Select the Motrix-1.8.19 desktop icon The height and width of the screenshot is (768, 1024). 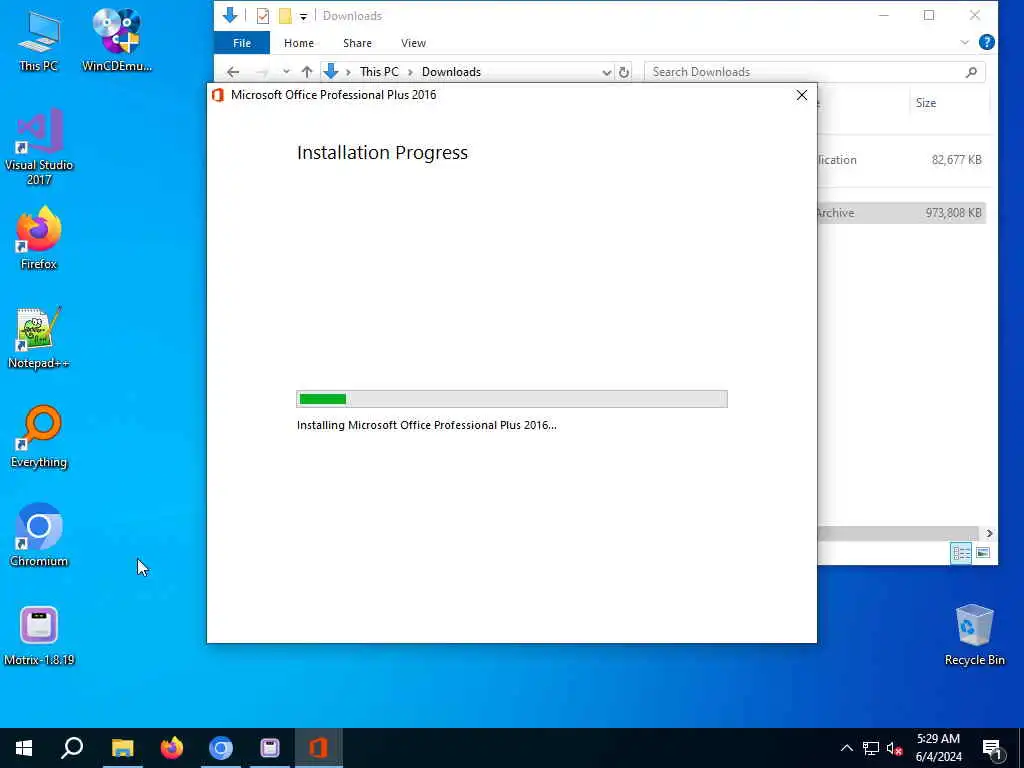[x=39, y=635]
